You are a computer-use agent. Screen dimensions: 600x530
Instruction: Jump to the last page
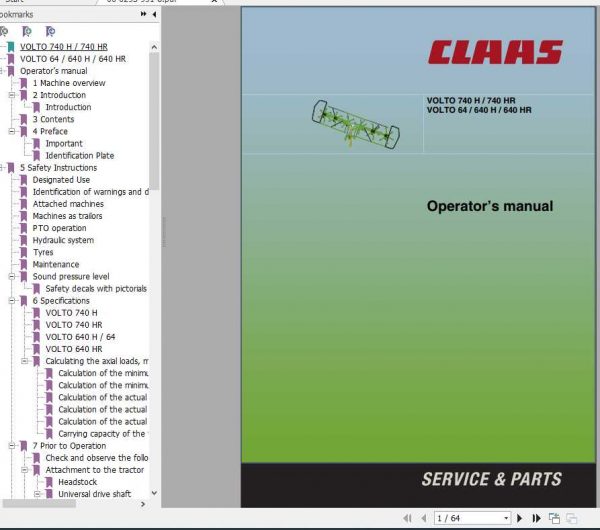536,518
